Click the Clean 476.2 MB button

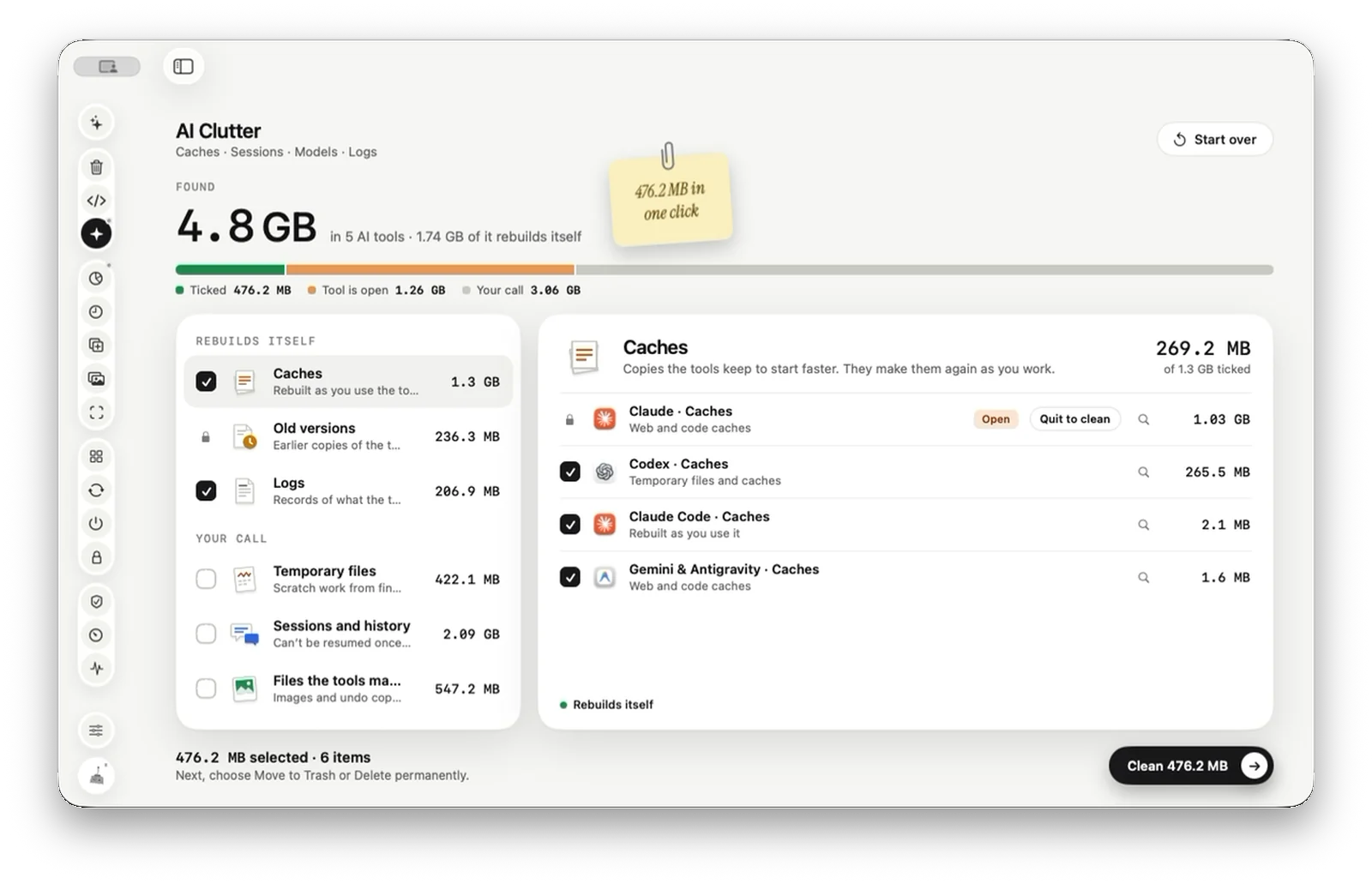tap(1190, 766)
